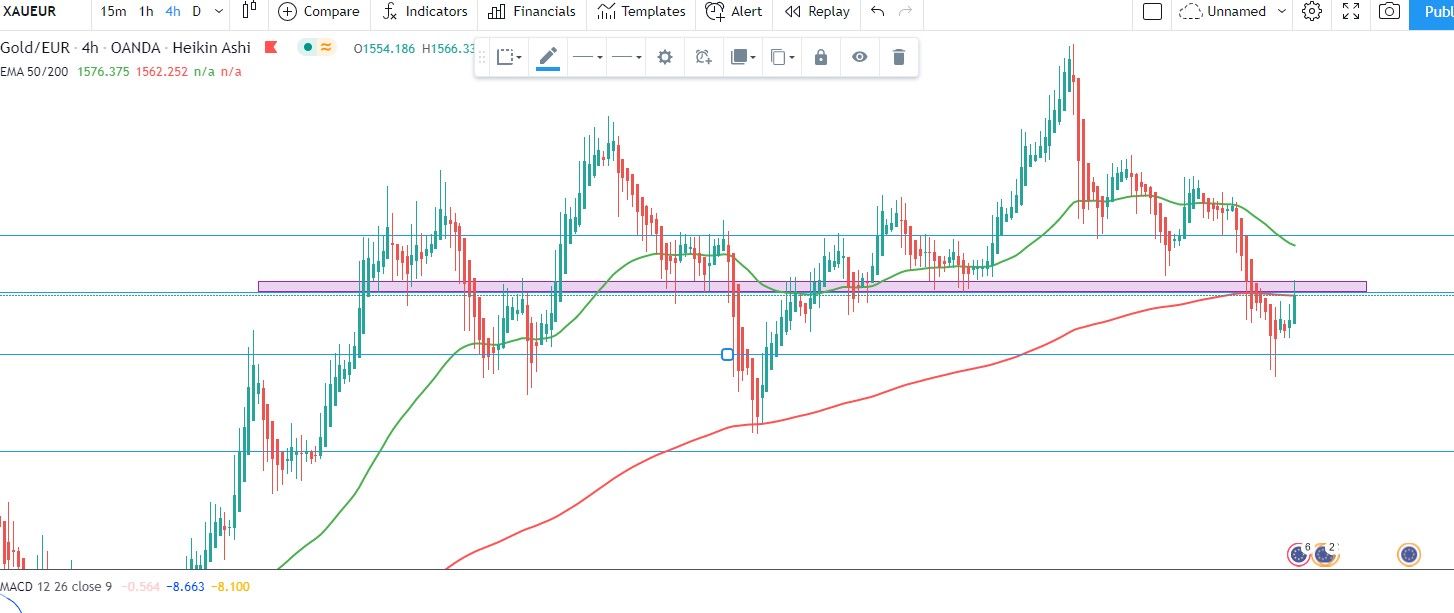
Task: Open the line style dropdown
Action: coord(626,58)
